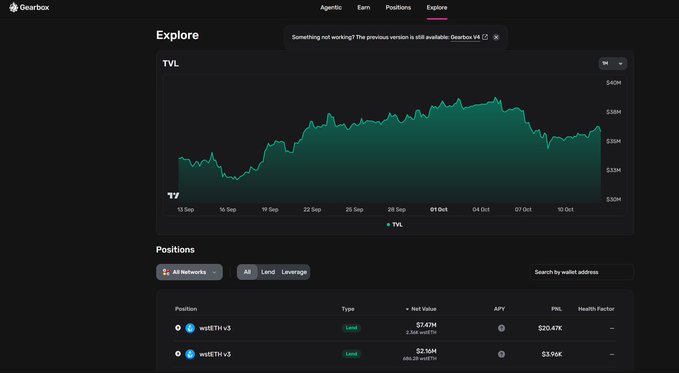The image size is (679, 373).
Task: Open the TVL time range dropdown
Action: (612, 64)
